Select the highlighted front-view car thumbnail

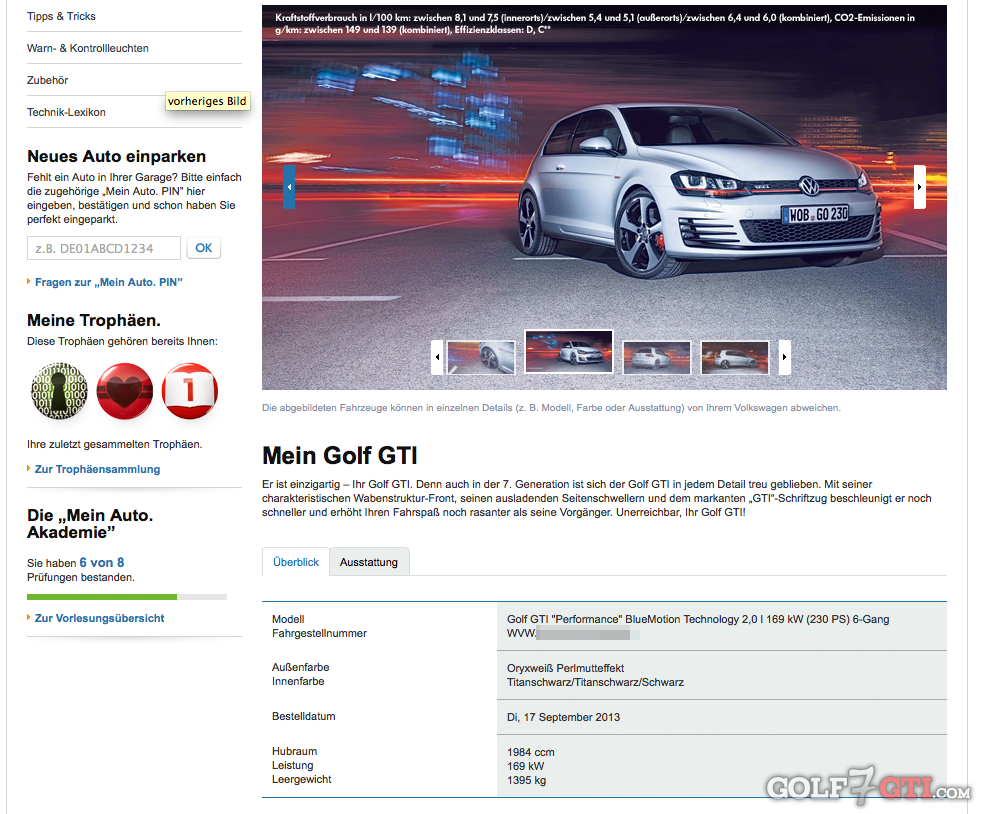point(569,352)
